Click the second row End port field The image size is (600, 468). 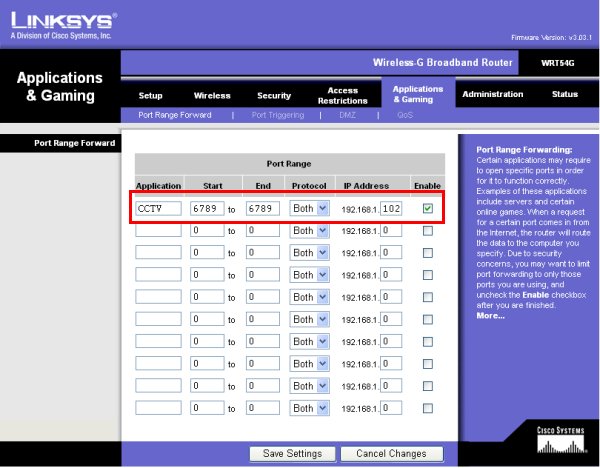[262, 230]
